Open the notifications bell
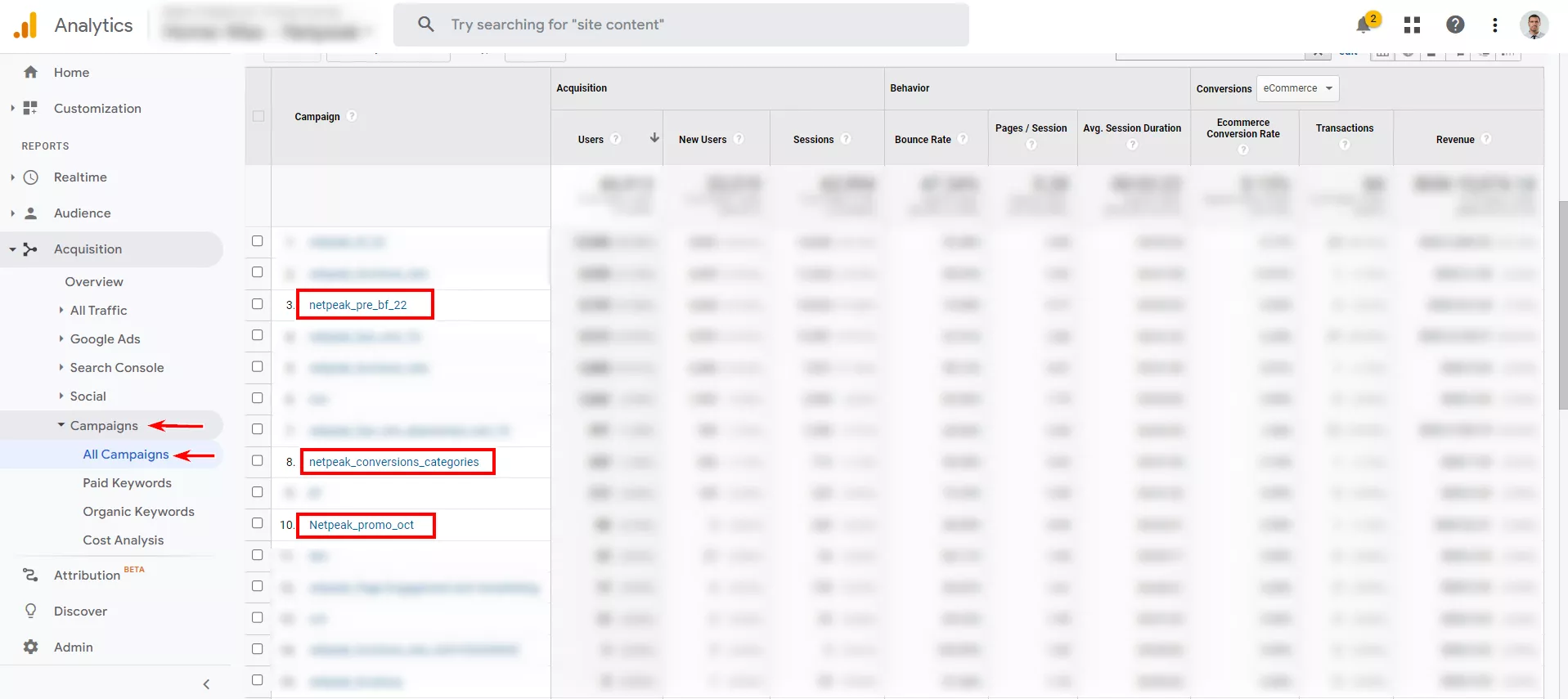 [1364, 25]
